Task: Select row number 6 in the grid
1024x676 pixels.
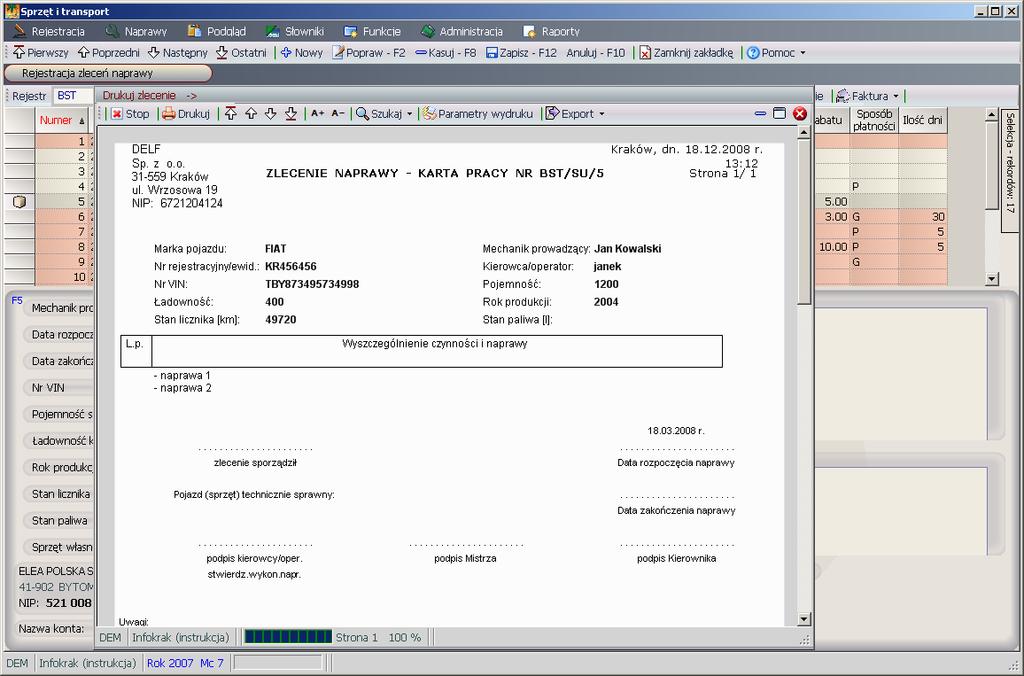Action: pos(62,217)
